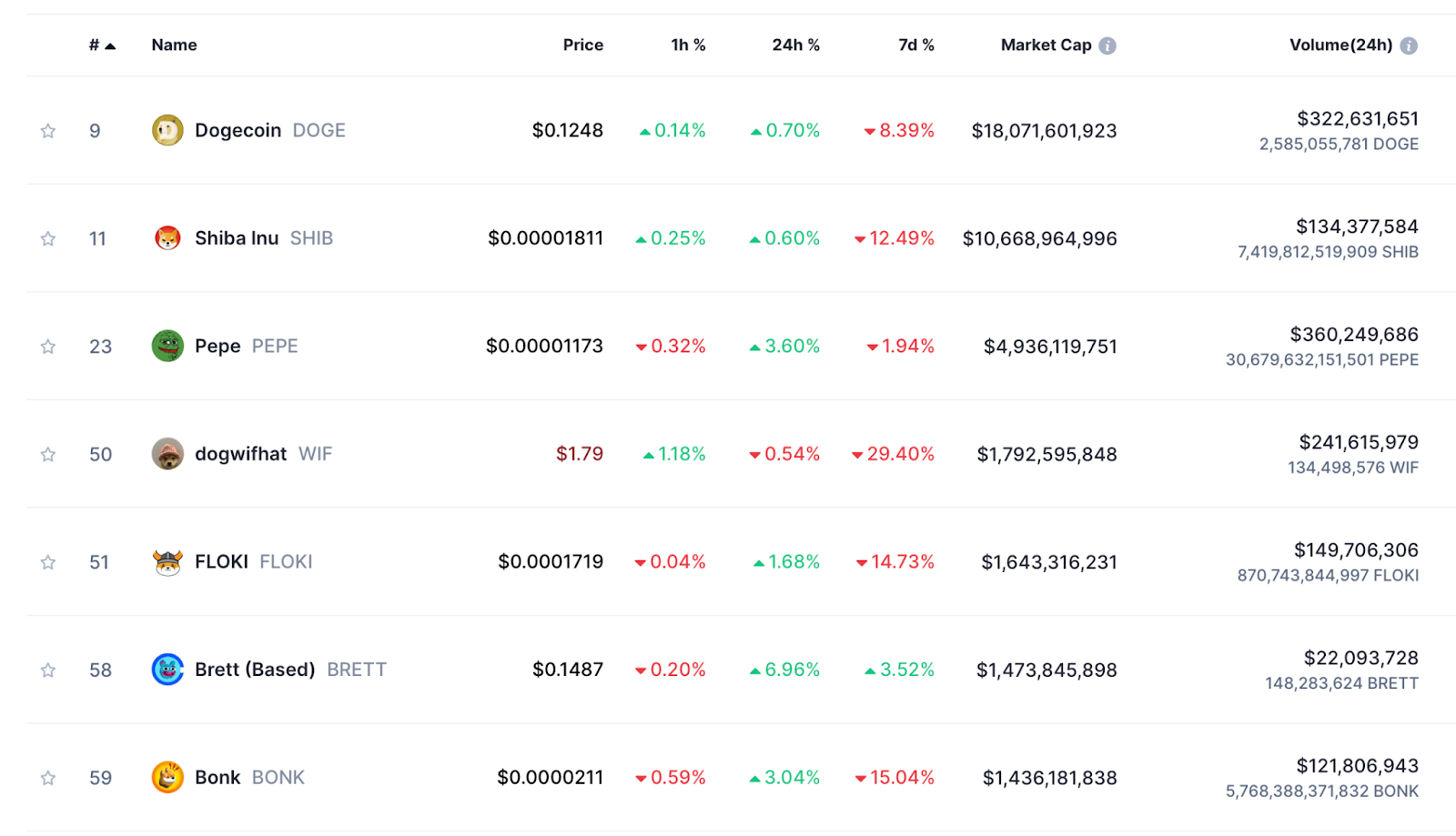Viewport: 1456px width, 836px height.
Task: Click Bonk market cap $1,436,181,838
Action: (x=1049, y=779)
